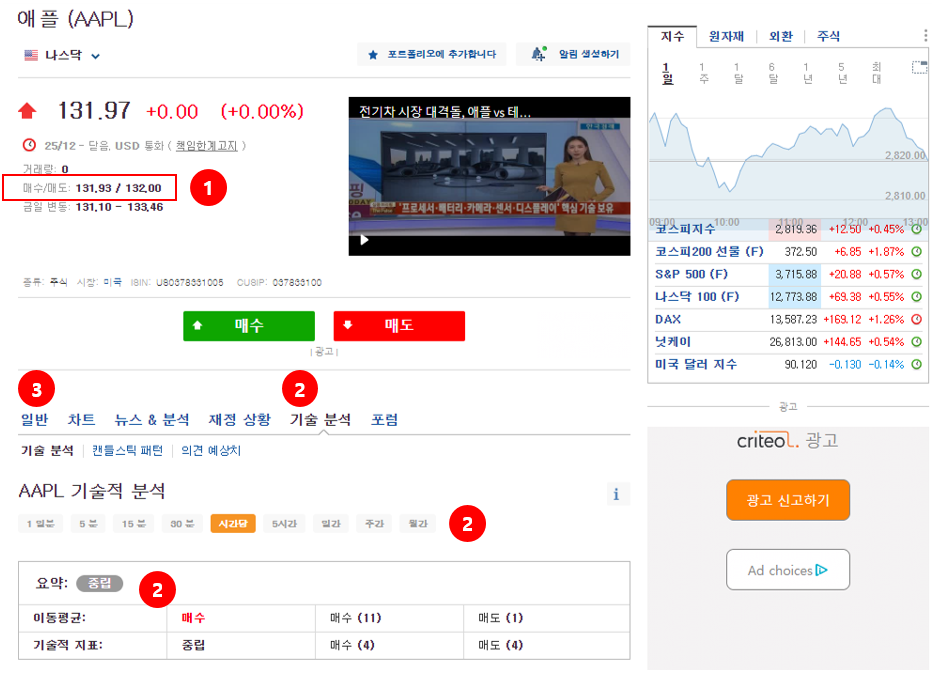Select the 외환 tab in the market widget
The height and width of the screenshot is (674, 936).
coord(781,36)
